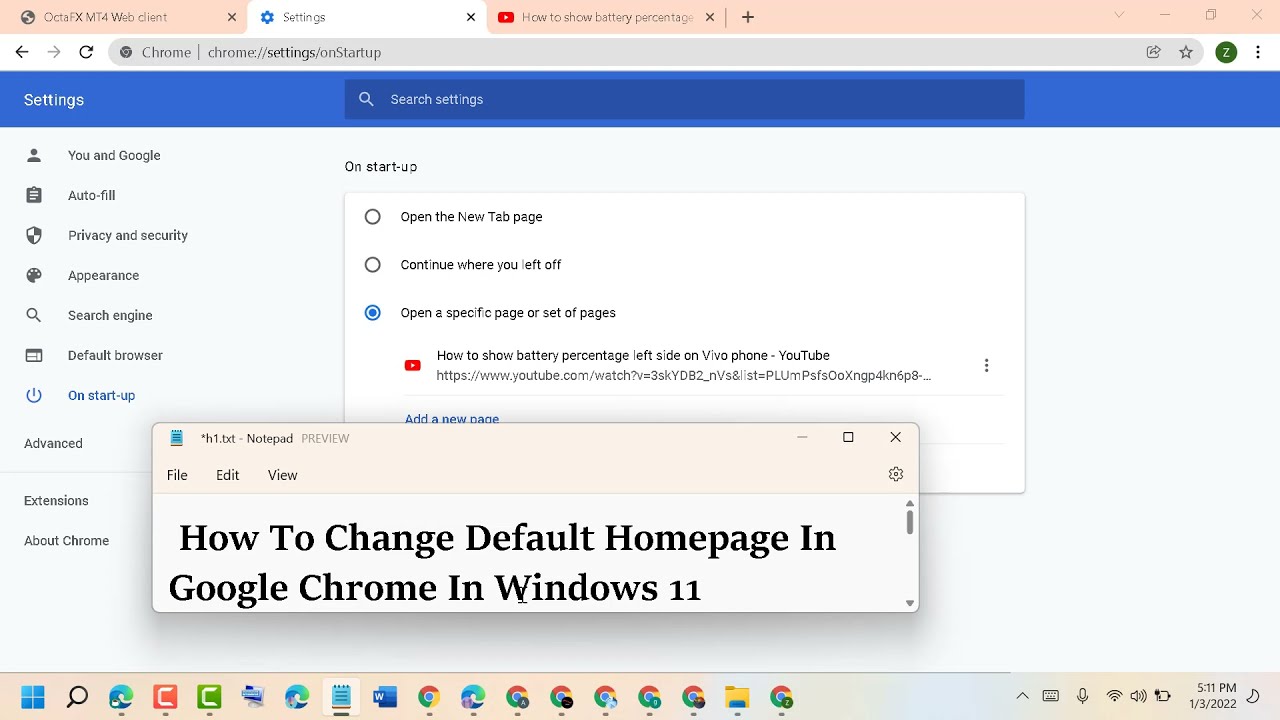Close the YouTube battery percentage tab
Image resolution: width=1280 pixels, height=720 pixels.
tap(710, 17)
